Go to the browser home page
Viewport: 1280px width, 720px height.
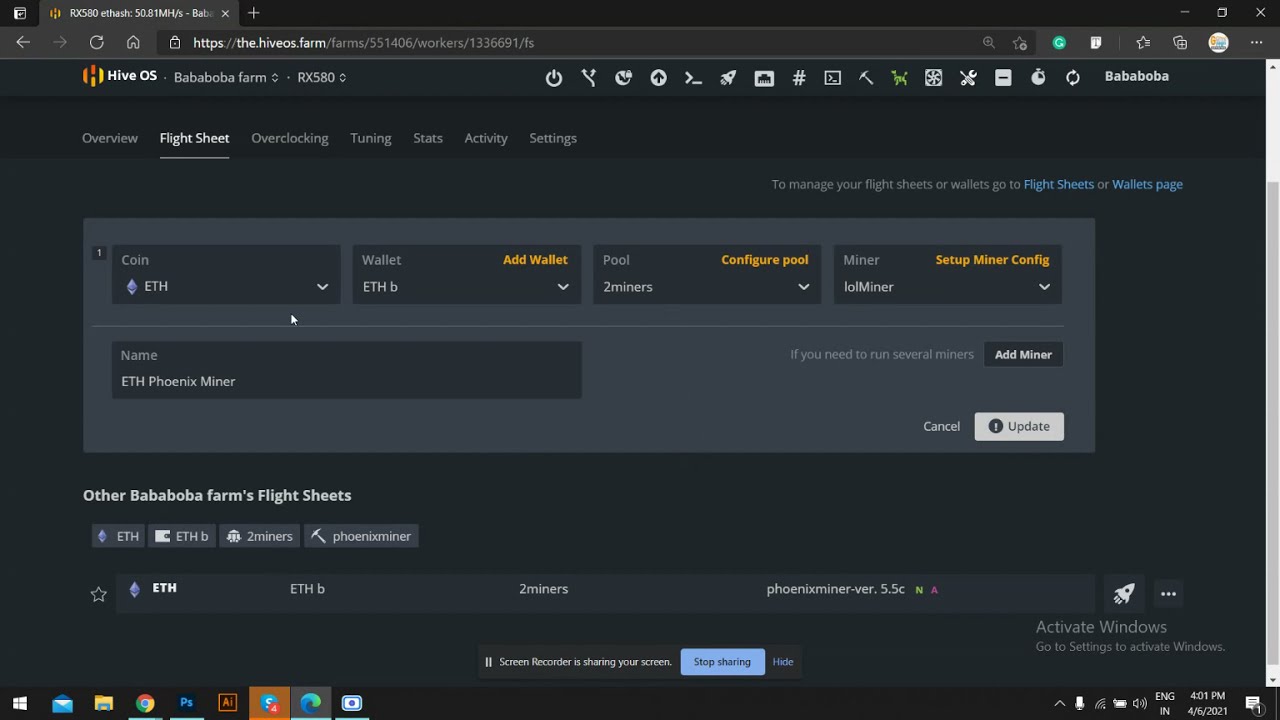pos(133,42)
